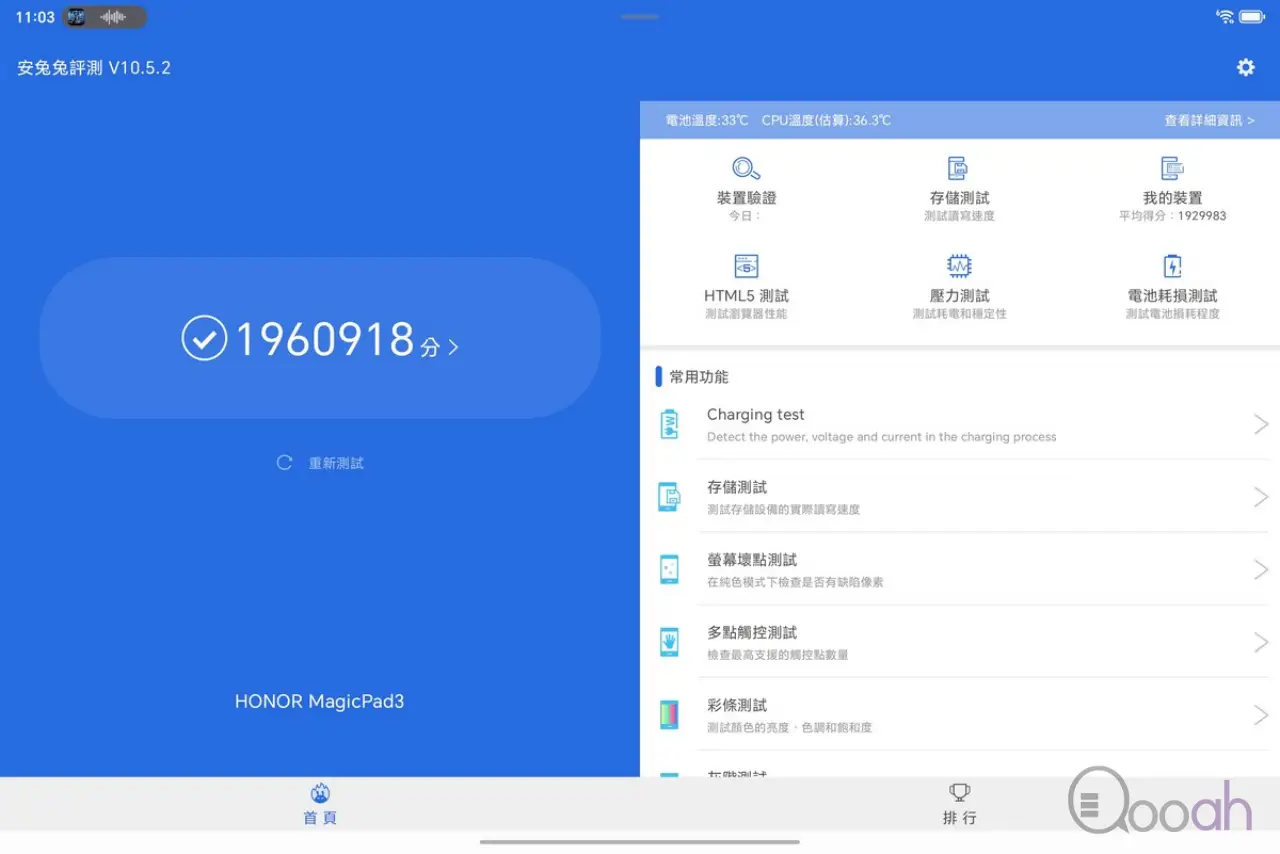Tap the 螢幕壞點測試 screen icon
Screen dimensions: 1280x854
(x=669, y=569)
